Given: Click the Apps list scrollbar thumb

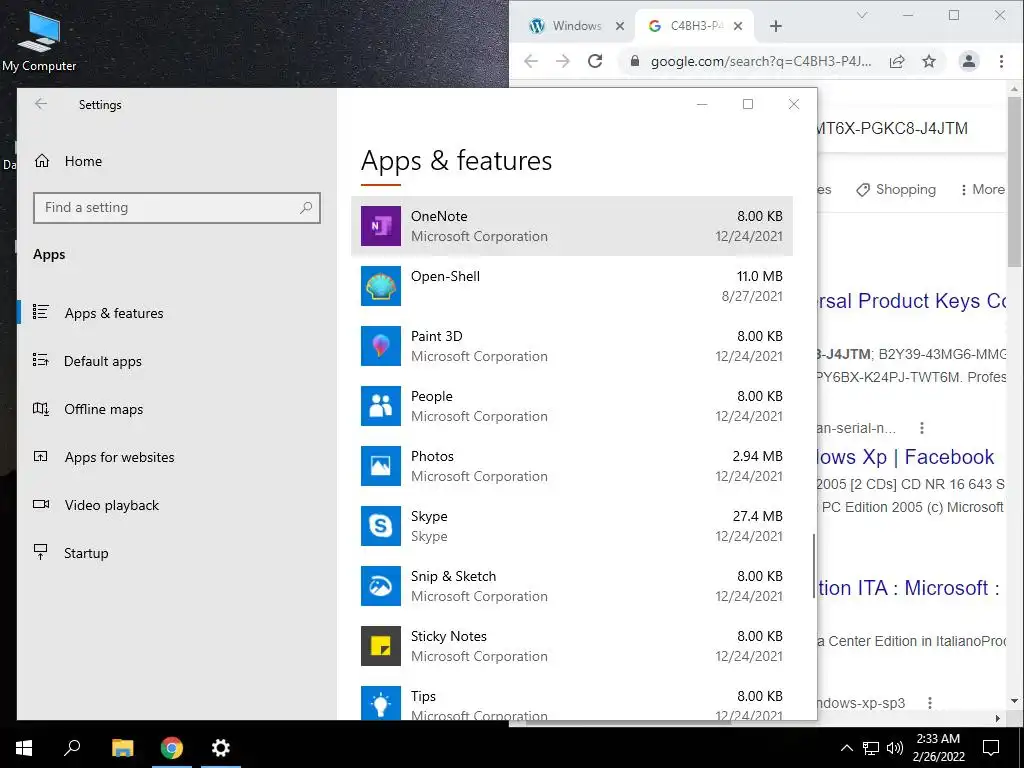Looking at the screenshot, I should [x=814, y=566].
